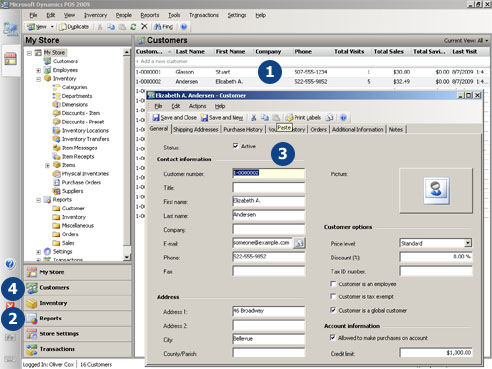Viewport: 492px width, 369px height.
Task: Click the Cut icon in main toolbar
Action: pos(100,27)
